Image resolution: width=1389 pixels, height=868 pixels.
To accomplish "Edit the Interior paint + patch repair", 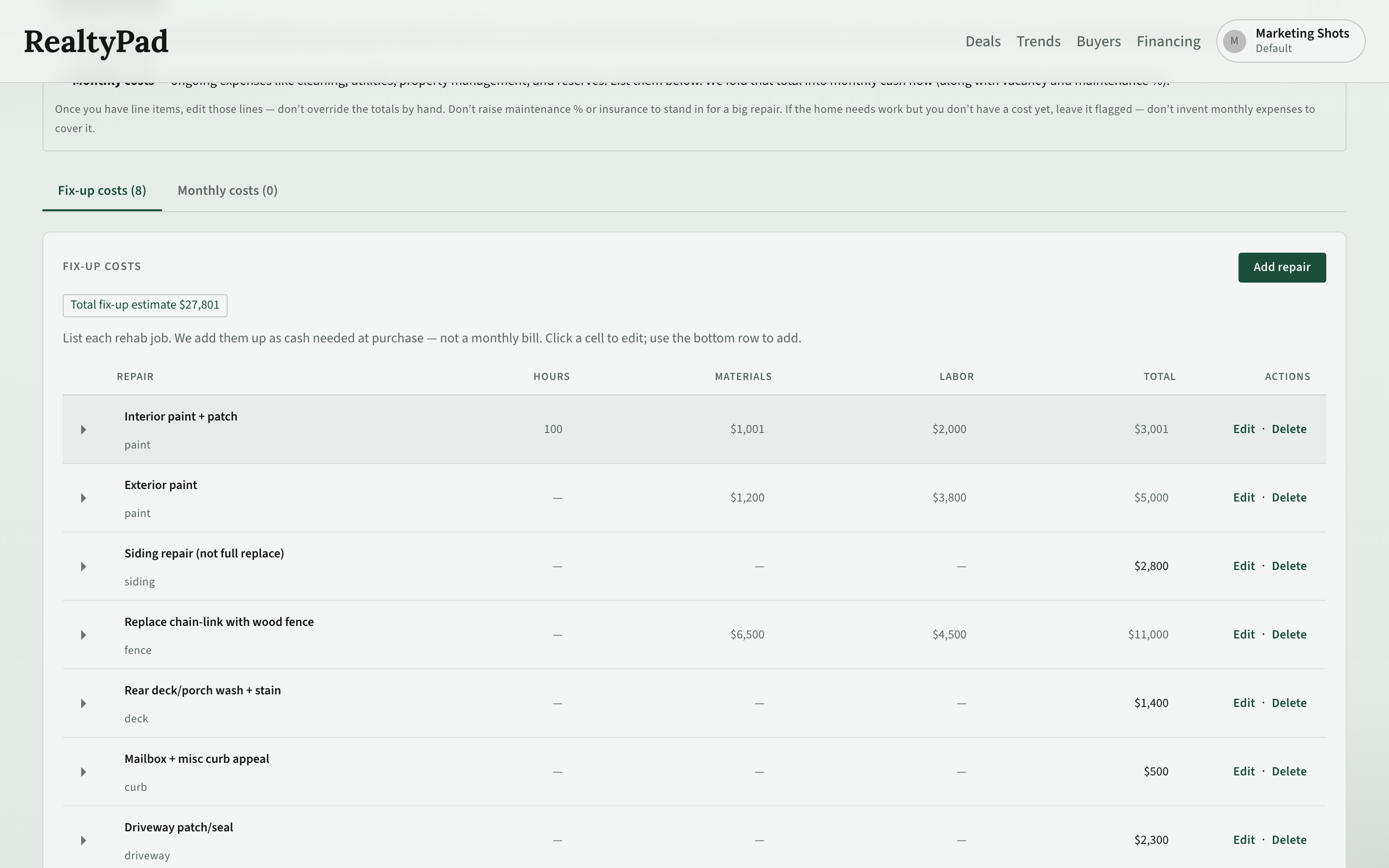I will pyautogui.click(x=1243, y=429).
